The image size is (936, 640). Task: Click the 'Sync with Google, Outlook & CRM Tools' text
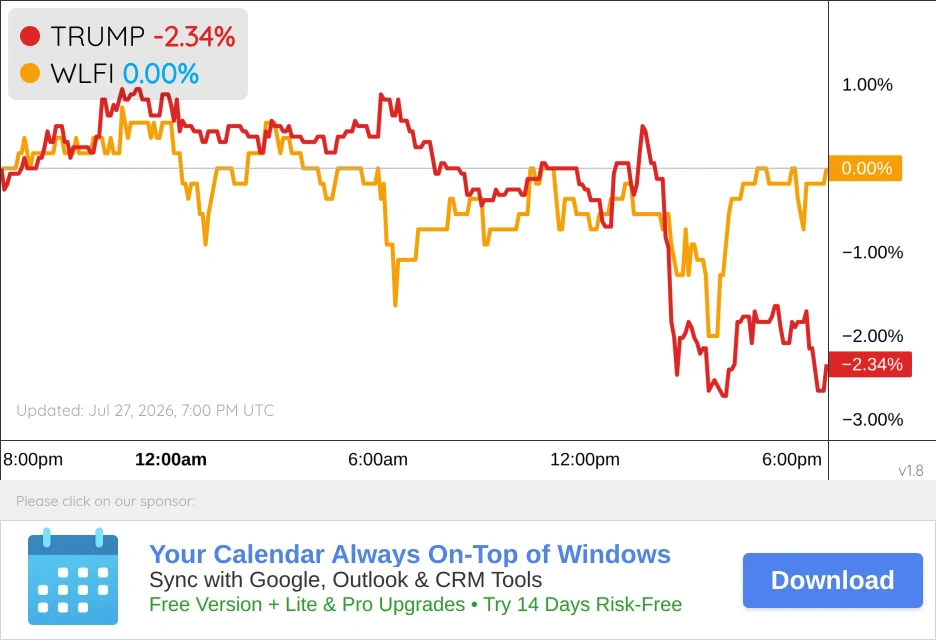click(x=346, y=580)
